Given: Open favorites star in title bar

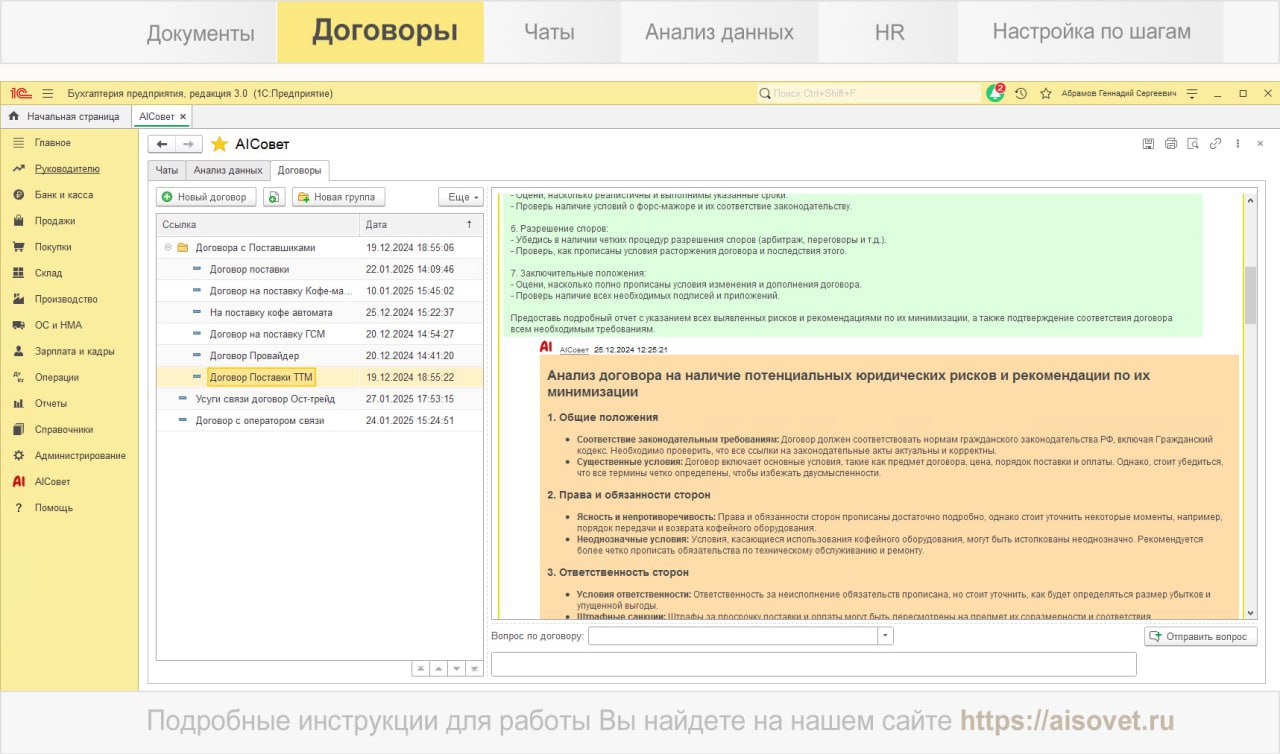Looking at the screenshot, I should [1046, 93].
